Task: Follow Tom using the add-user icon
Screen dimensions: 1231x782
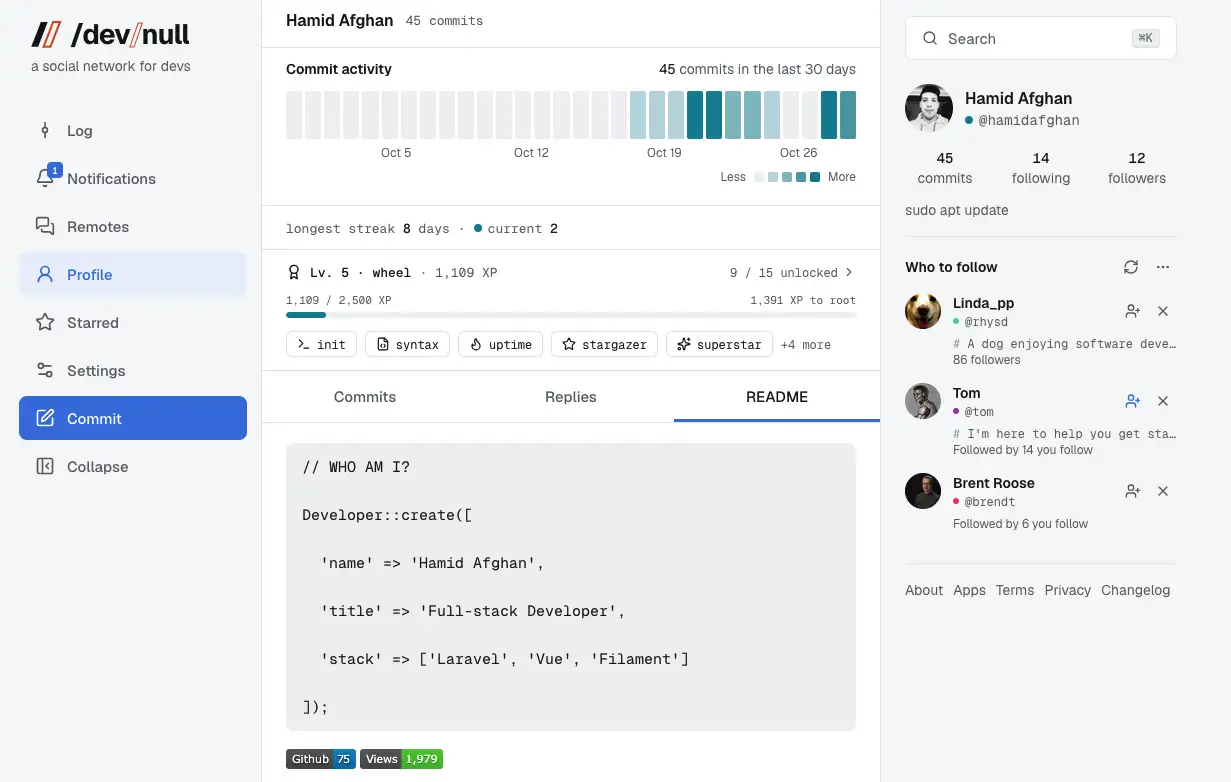Action: [1133, 401]
